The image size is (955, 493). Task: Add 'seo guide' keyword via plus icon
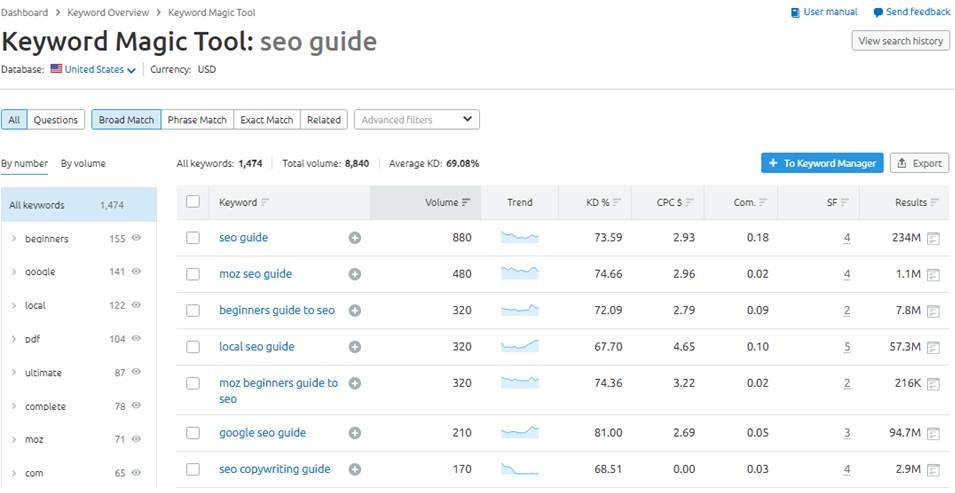pyautogui.click(x=354, y=238)
